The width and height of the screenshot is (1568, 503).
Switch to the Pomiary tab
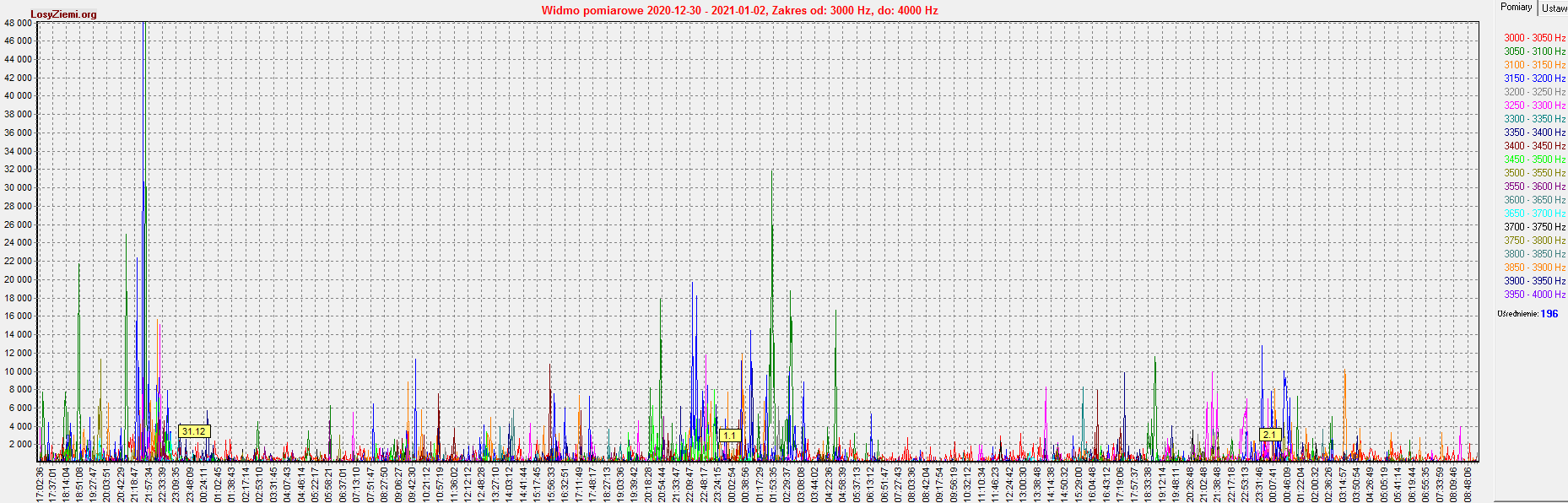click(1516, 7)
